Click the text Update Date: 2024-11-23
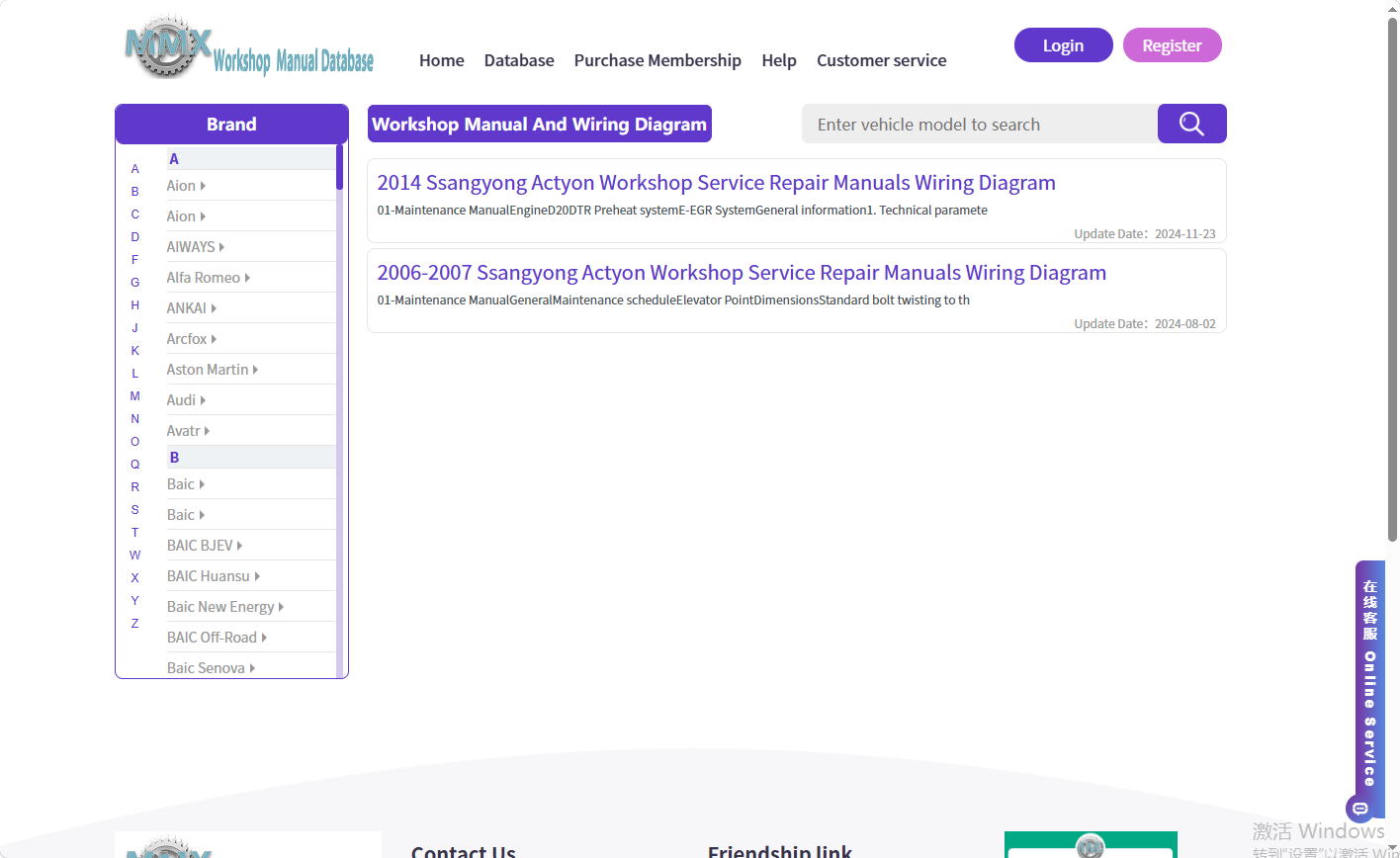Screen dimensions: 1400x858 point(1145,234)
